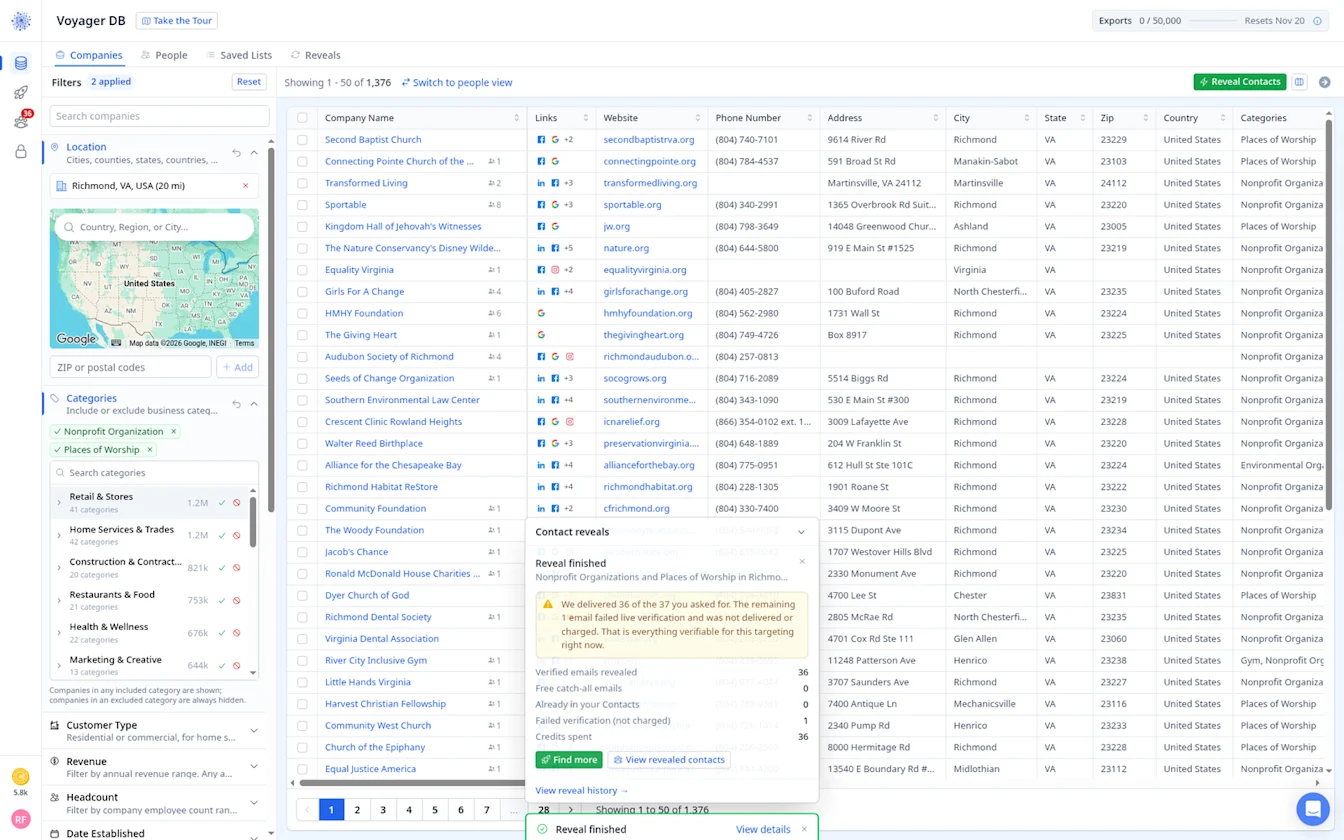Collapse the Contact reveals popup

coord(801,532)
